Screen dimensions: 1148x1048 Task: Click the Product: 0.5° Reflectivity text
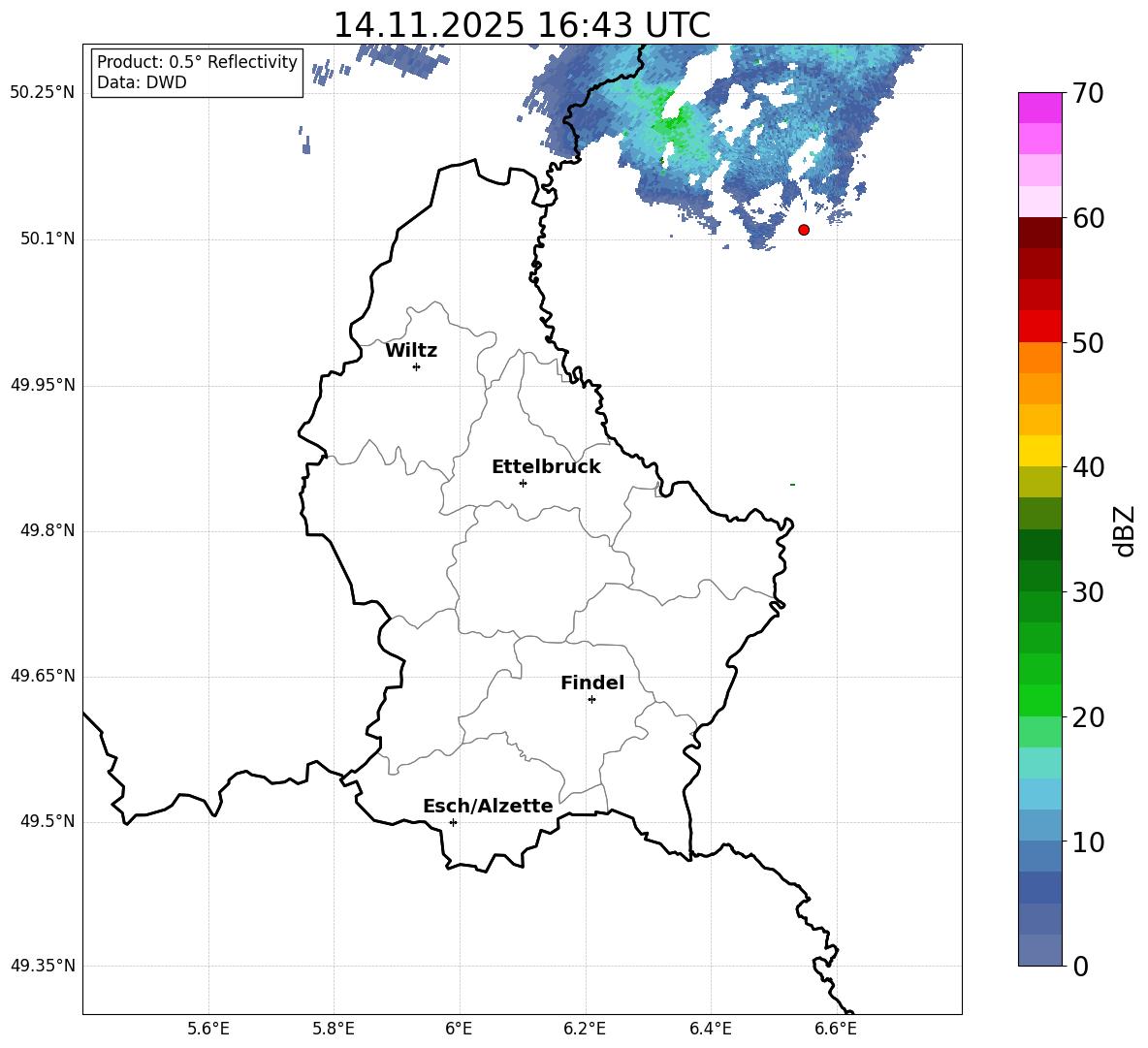tap(197, 62)
